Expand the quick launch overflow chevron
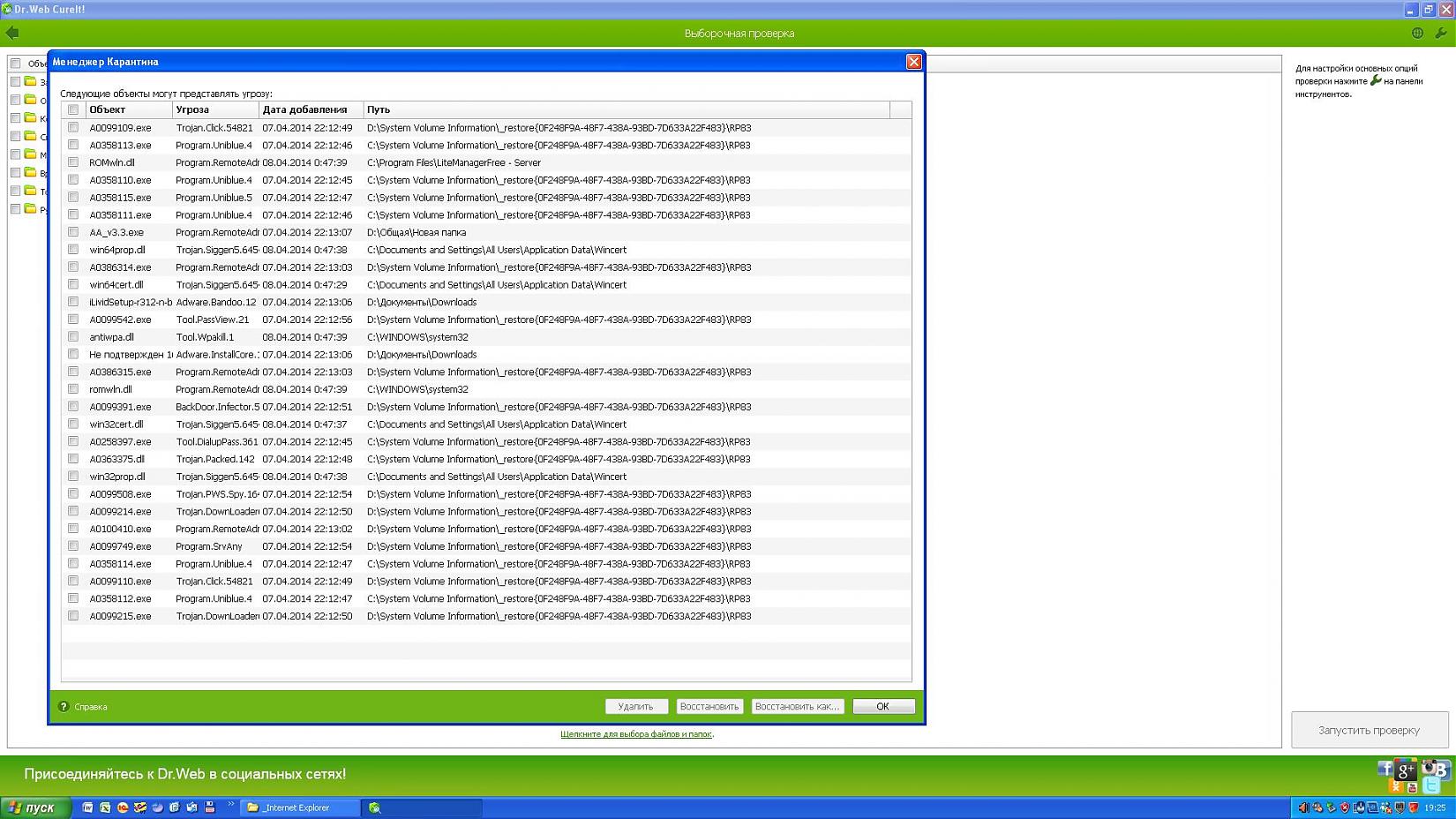This screenshot has width=1456, height=819. pyautogui.click(x=230, y=804)
